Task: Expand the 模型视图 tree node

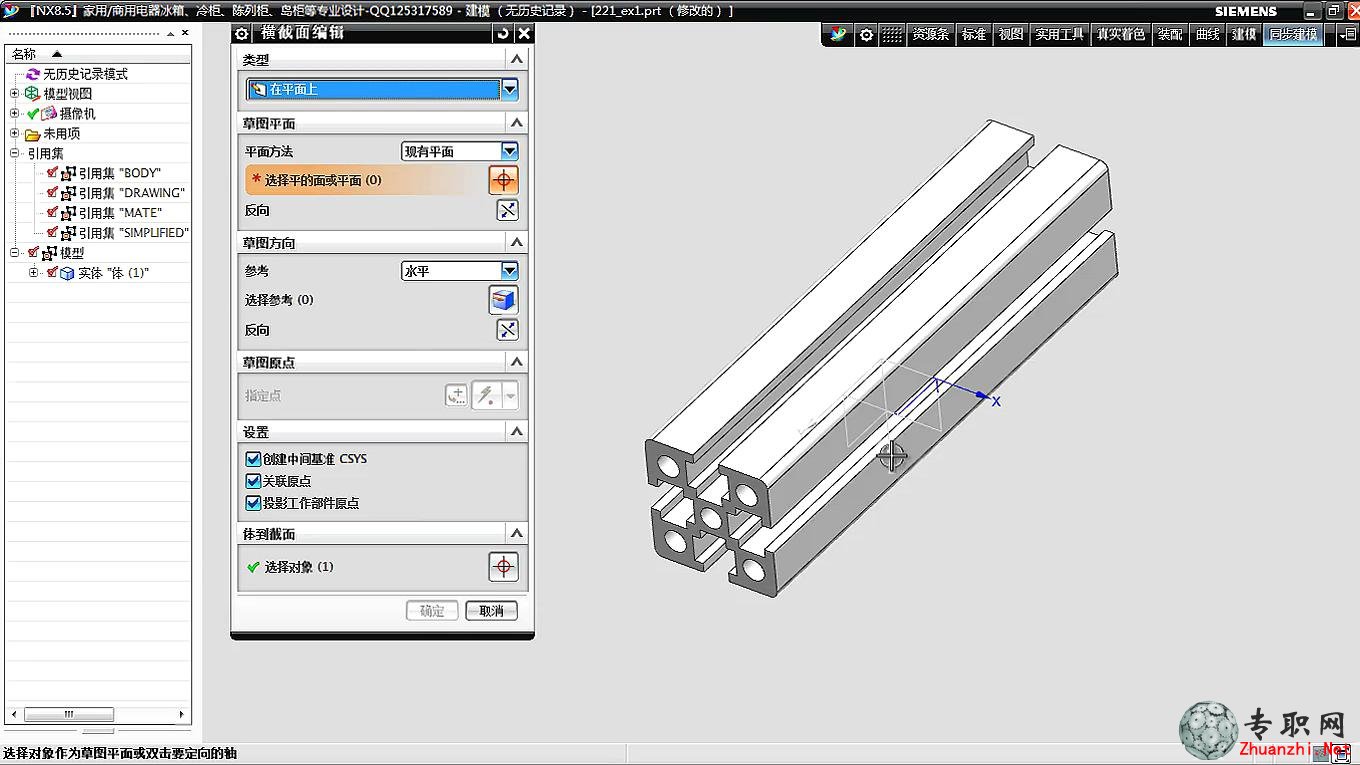Action: tap(15, 93)
